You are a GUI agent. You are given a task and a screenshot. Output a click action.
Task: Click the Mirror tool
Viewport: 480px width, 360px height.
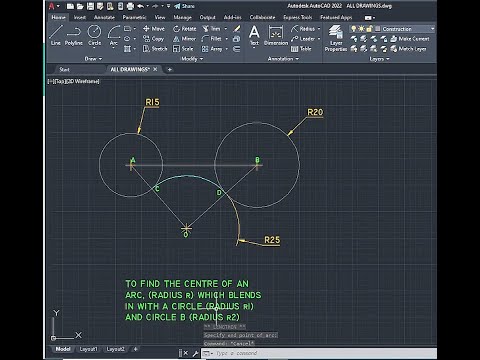[x=184, y=39]
